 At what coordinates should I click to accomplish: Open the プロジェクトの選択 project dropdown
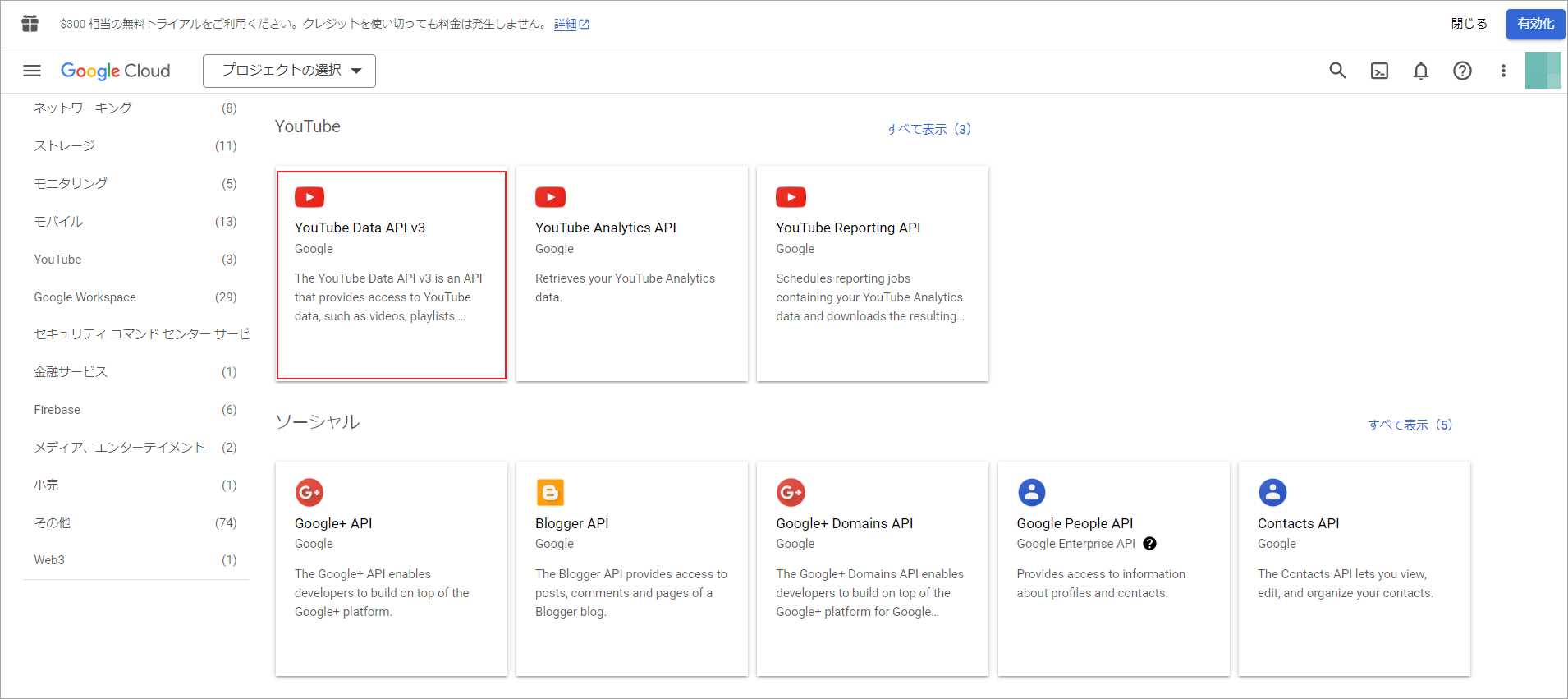click(x=289, y=71)
